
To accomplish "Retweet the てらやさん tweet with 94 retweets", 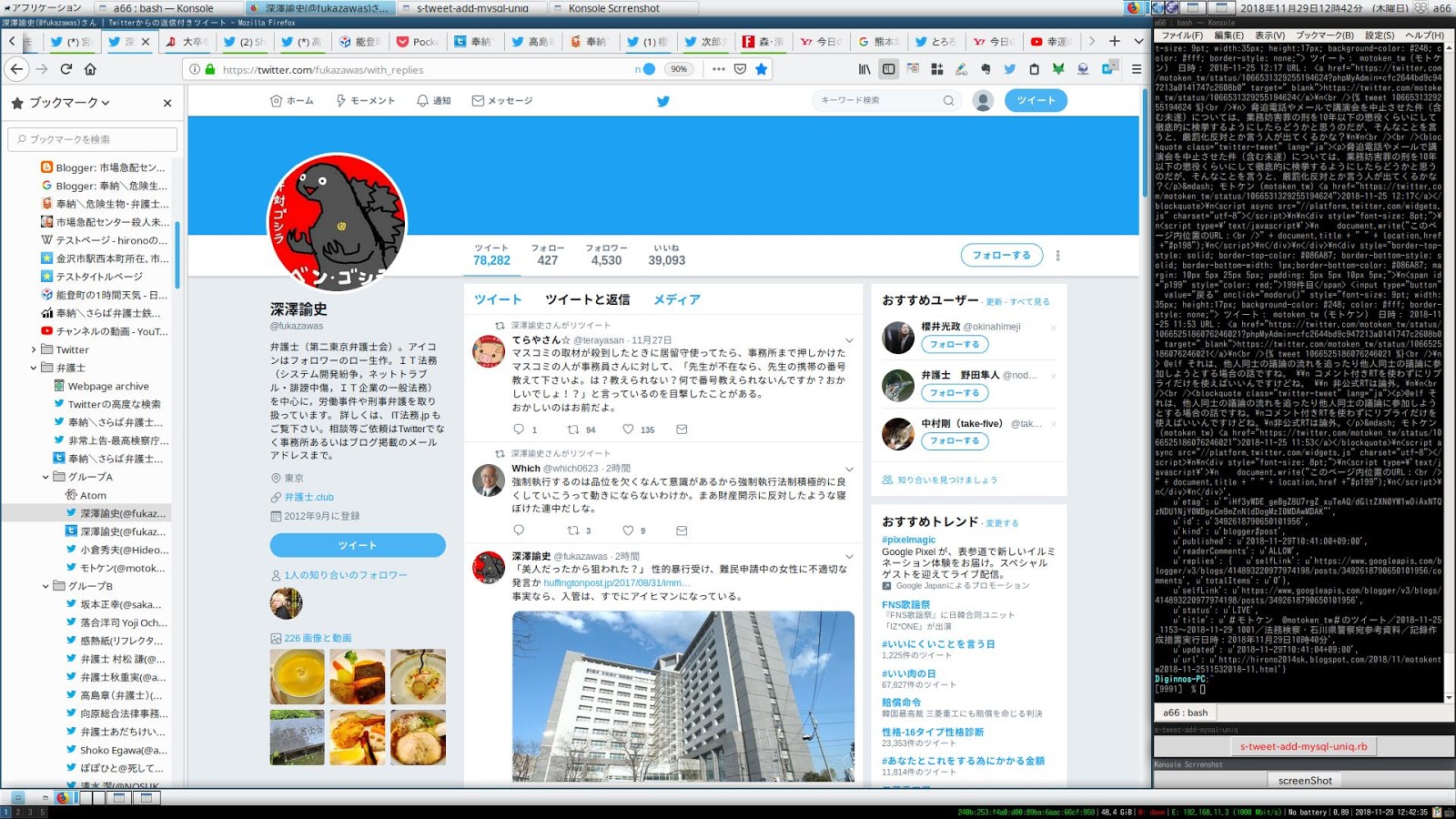I will pyautogui.click(x=573, y=430).
